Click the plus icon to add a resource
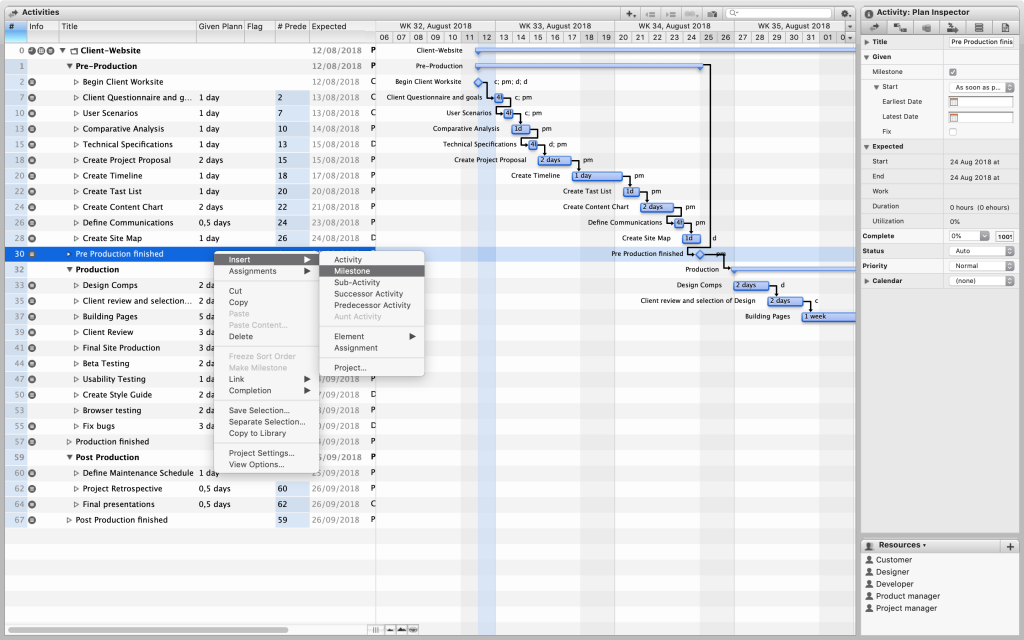Image resolution: width=1024 pixels, height=640 pixels. coord(1010,546)
